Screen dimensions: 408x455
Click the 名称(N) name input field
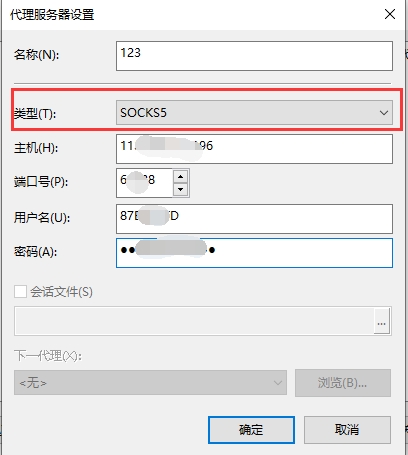point(254,56)
